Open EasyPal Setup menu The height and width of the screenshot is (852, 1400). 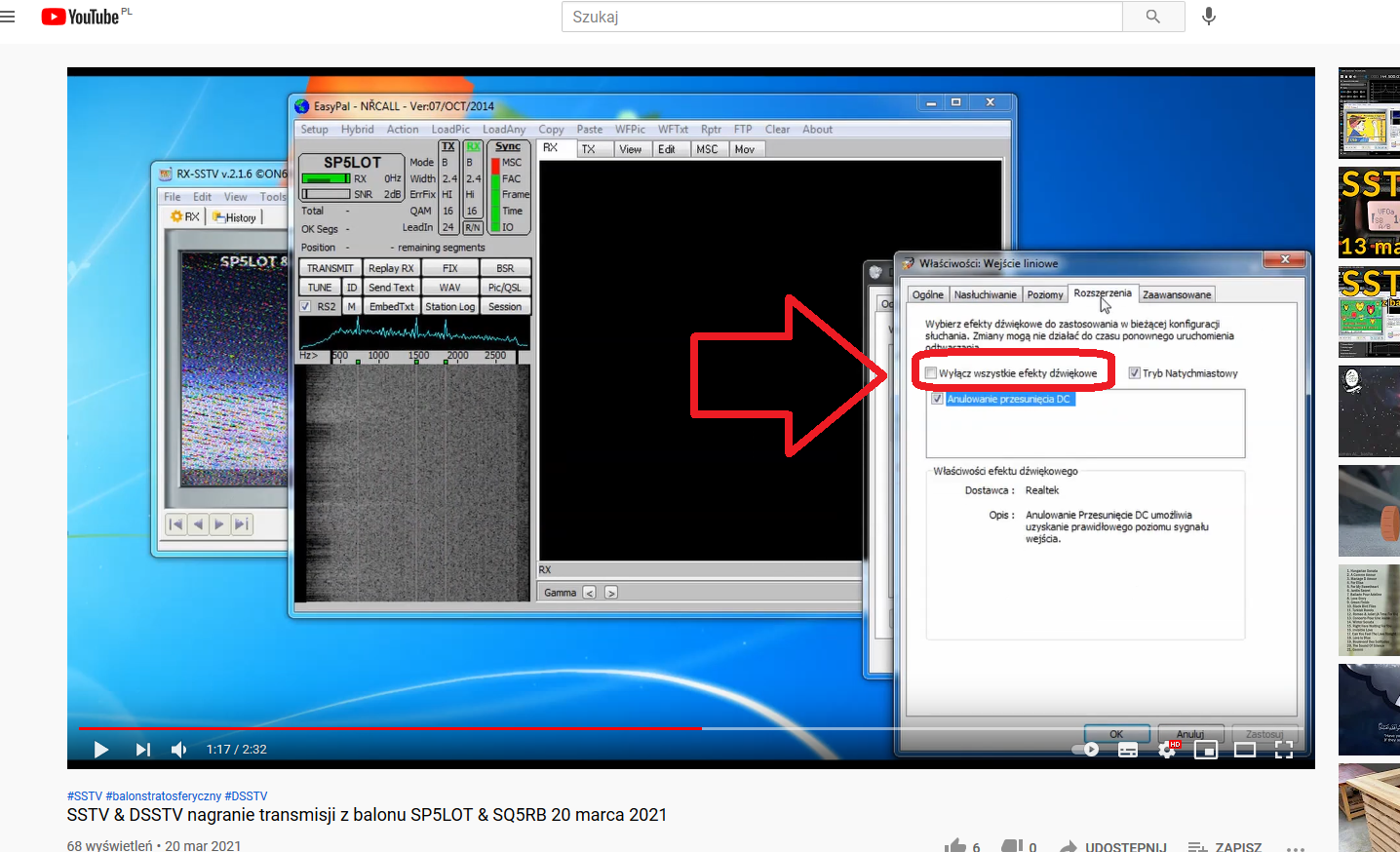point(314,130)
